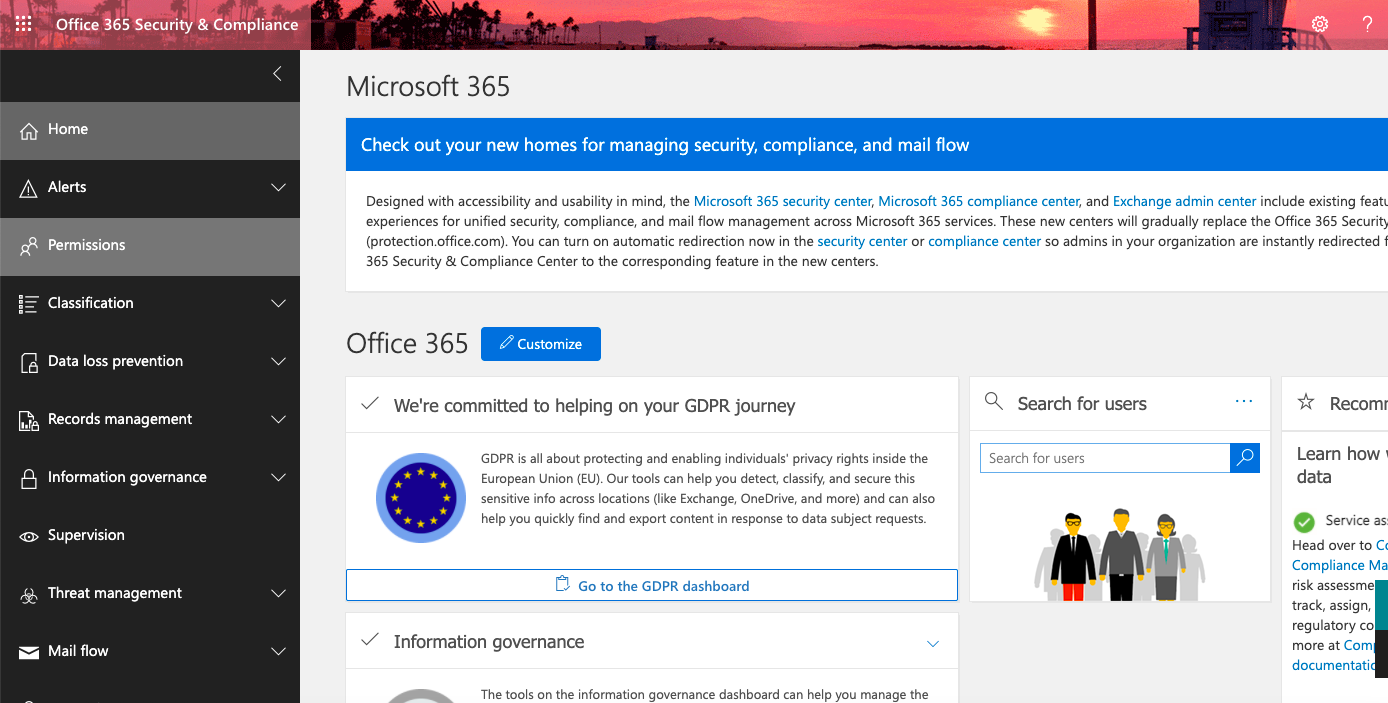The width and height of the screenshot is (1388, 703).
Task: Go to the GDPR dashboard button
Action: pos(652,585)
